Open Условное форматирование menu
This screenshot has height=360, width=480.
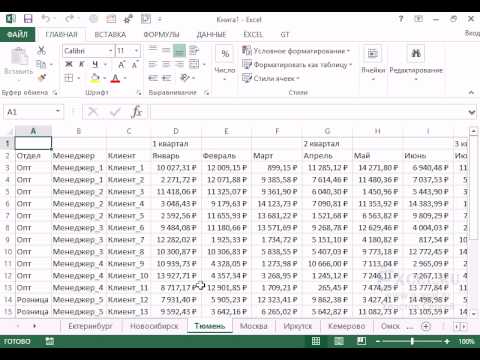point(296,51)
